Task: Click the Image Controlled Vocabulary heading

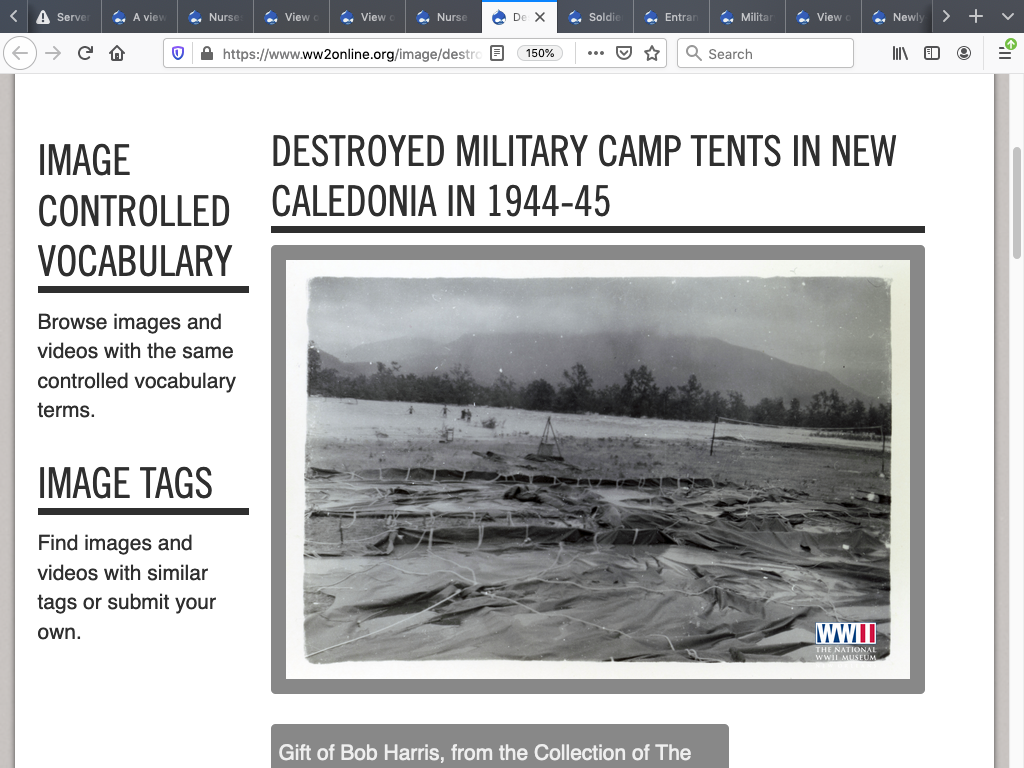Action: pos(135,211)
